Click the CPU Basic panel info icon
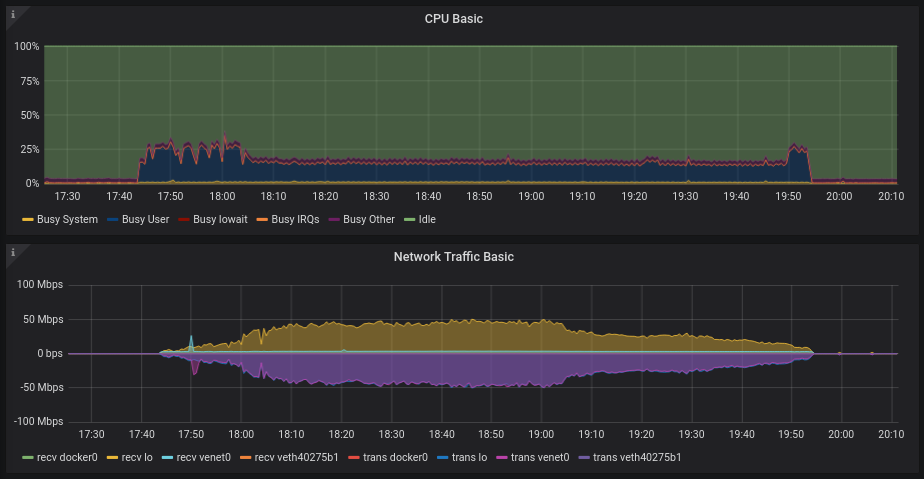Image resolution: width=924 pixels, height=479 pixels. [x=13, y=14]
